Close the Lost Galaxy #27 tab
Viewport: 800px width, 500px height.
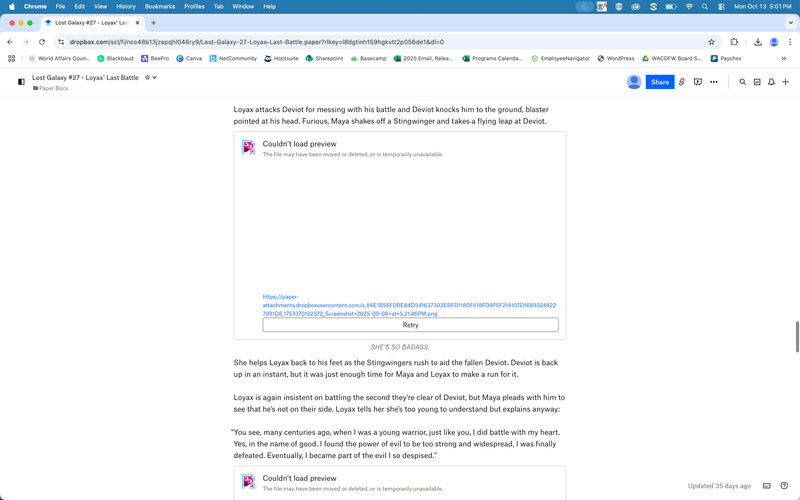(x=137, y=22)
